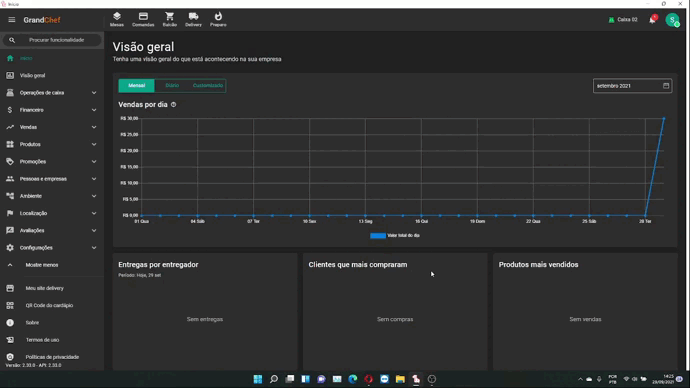Click the 28 Ter chart peak data point
The height and width of the screenshot is (388, 690).
[664, 118]
